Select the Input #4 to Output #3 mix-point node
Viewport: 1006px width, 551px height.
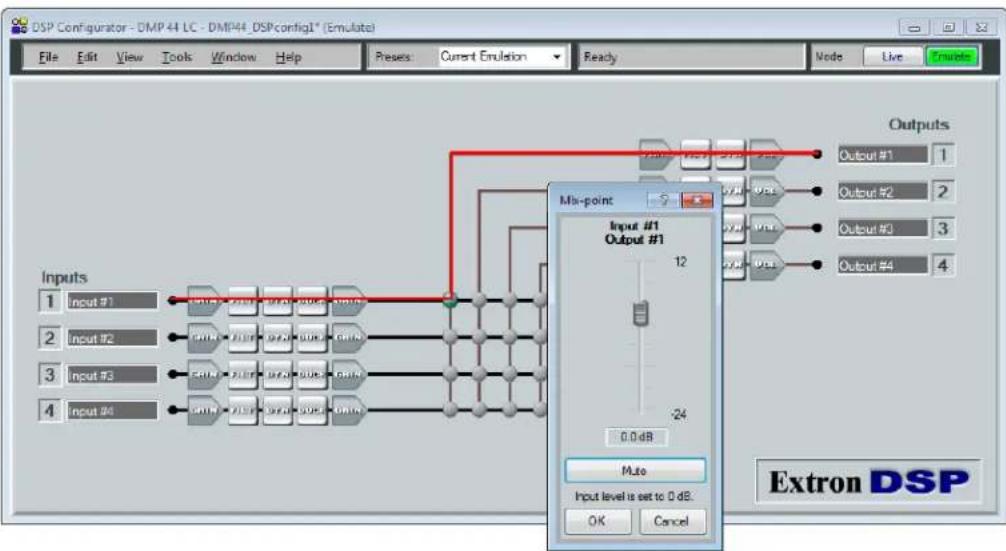click(510, 409)
